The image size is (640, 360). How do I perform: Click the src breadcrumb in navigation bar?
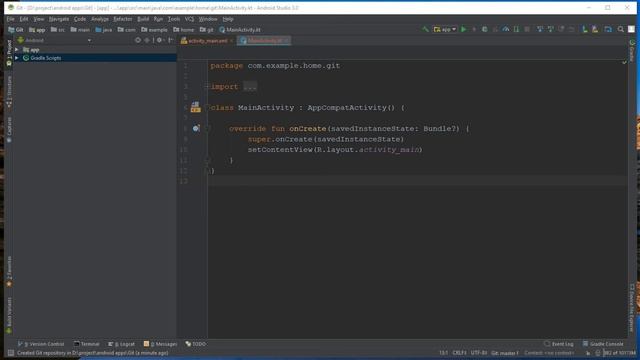(x=58, y=30)
